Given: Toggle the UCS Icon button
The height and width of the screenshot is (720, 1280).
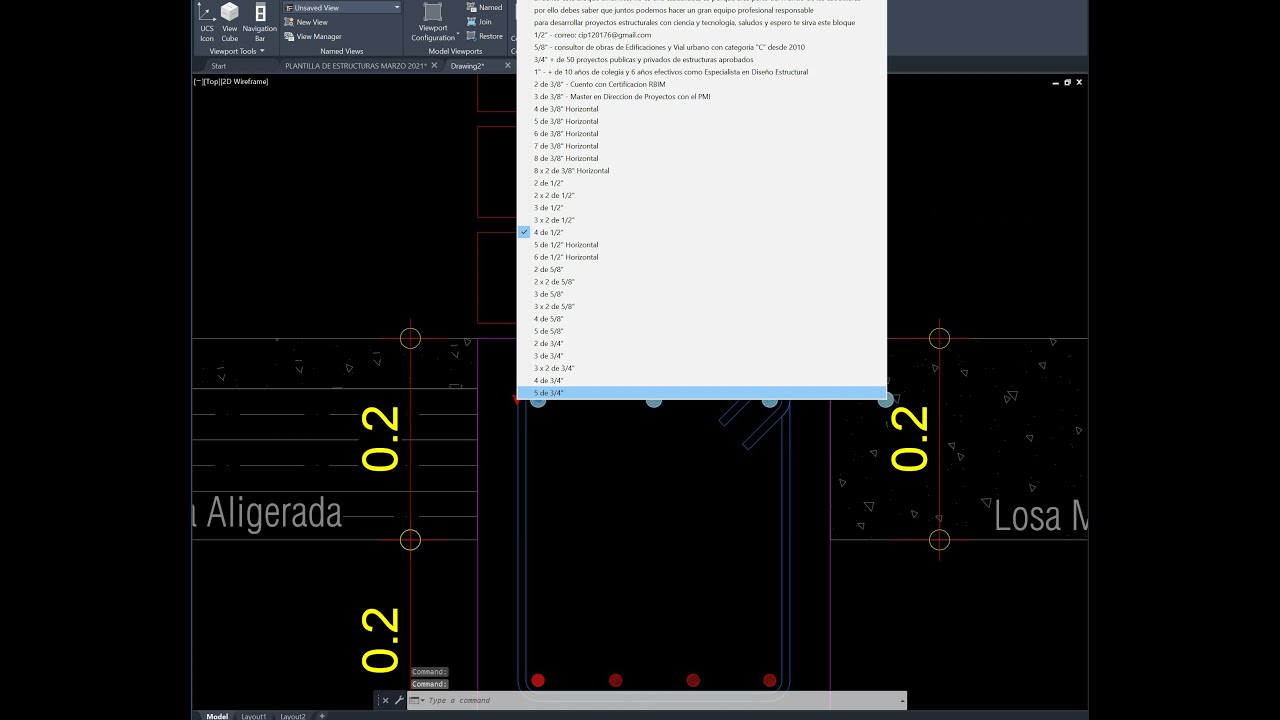Looking at the screenshot, I should point(206,21).
